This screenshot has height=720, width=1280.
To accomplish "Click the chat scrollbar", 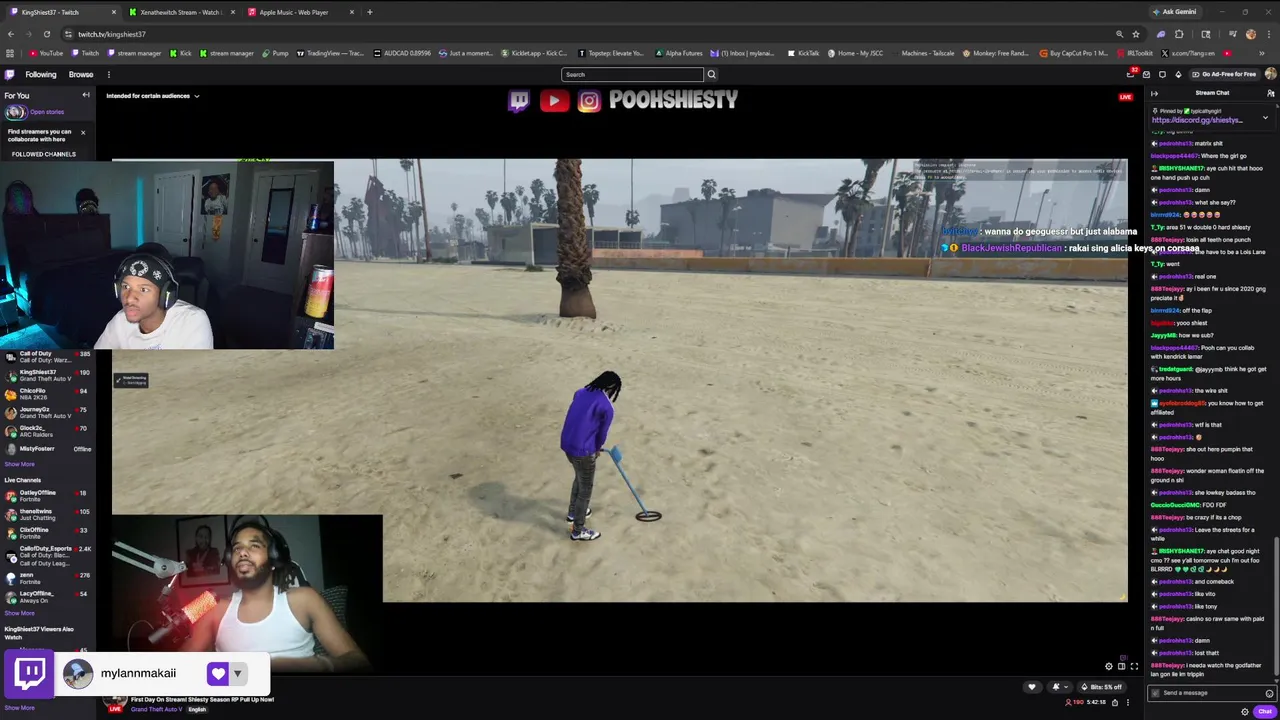I will coord(1277,607).
